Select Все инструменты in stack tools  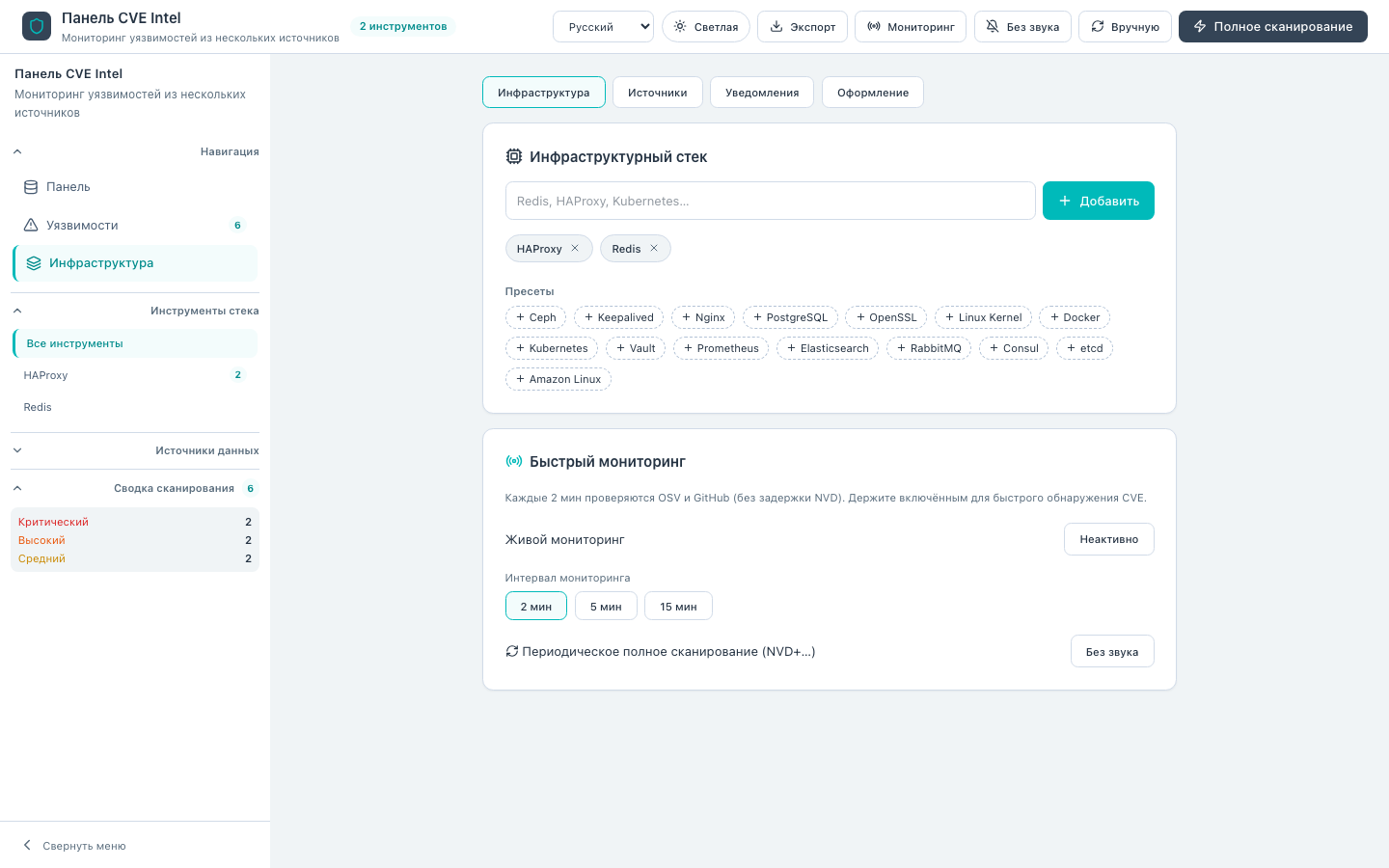pos(135,343)
